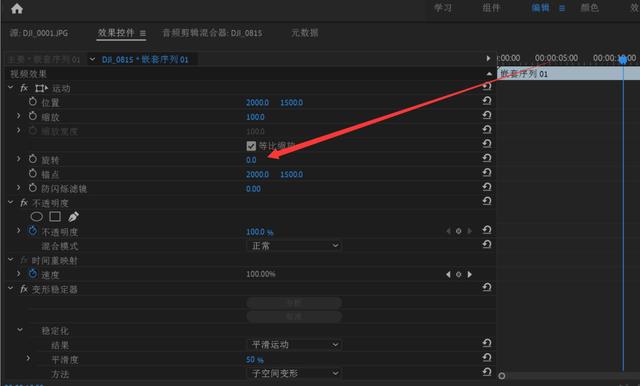
Task: Add keyframe for 不透明度
Action: (x=458, y=231)
